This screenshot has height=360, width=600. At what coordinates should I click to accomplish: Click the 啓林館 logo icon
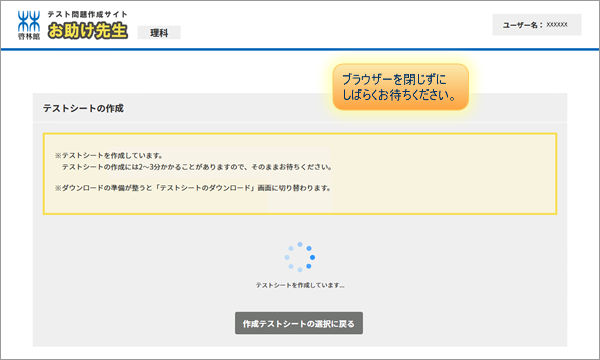pyautogui.click(x=29, y=25)
